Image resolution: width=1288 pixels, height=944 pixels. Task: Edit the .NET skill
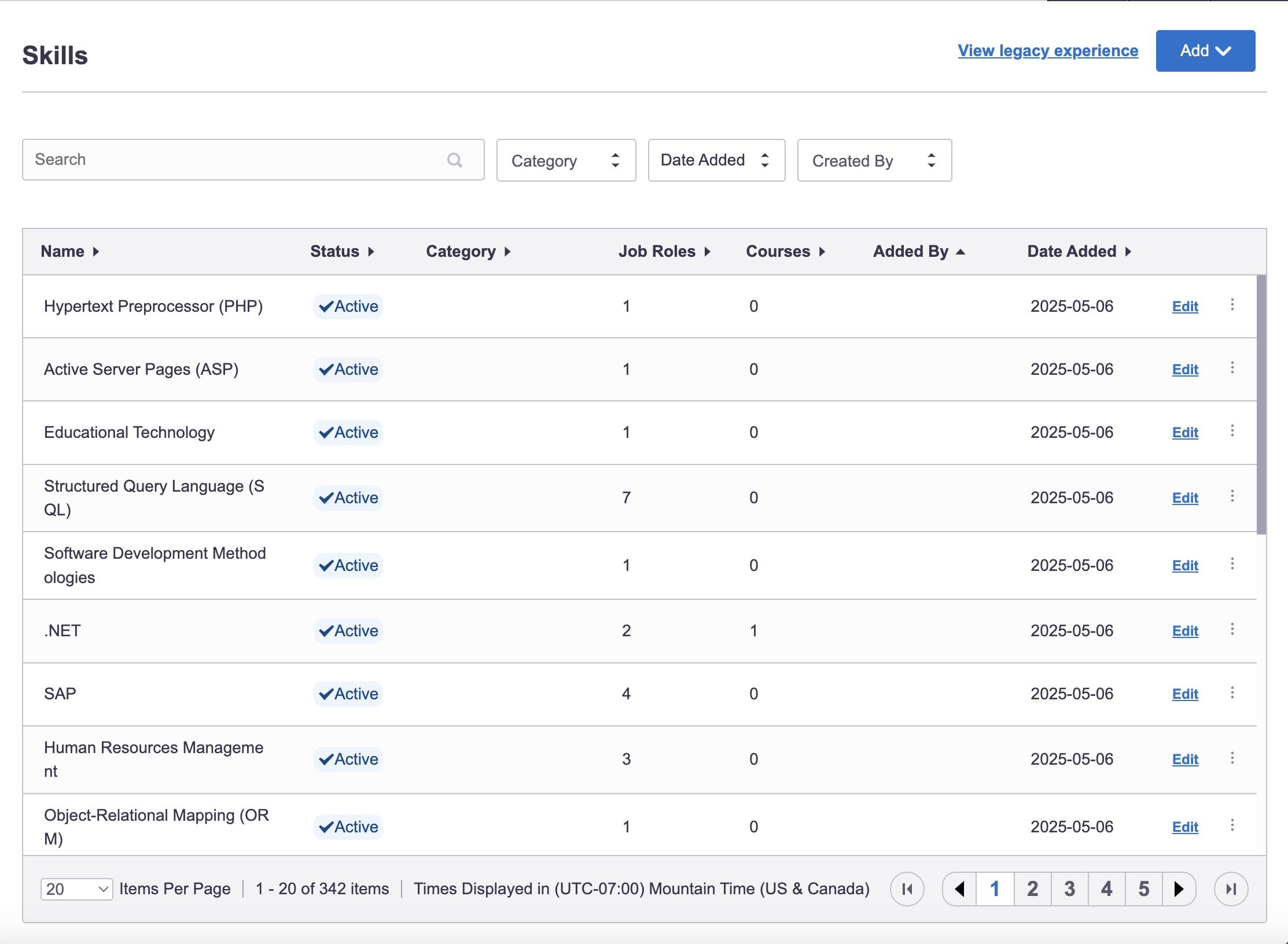click(1185, 631)
